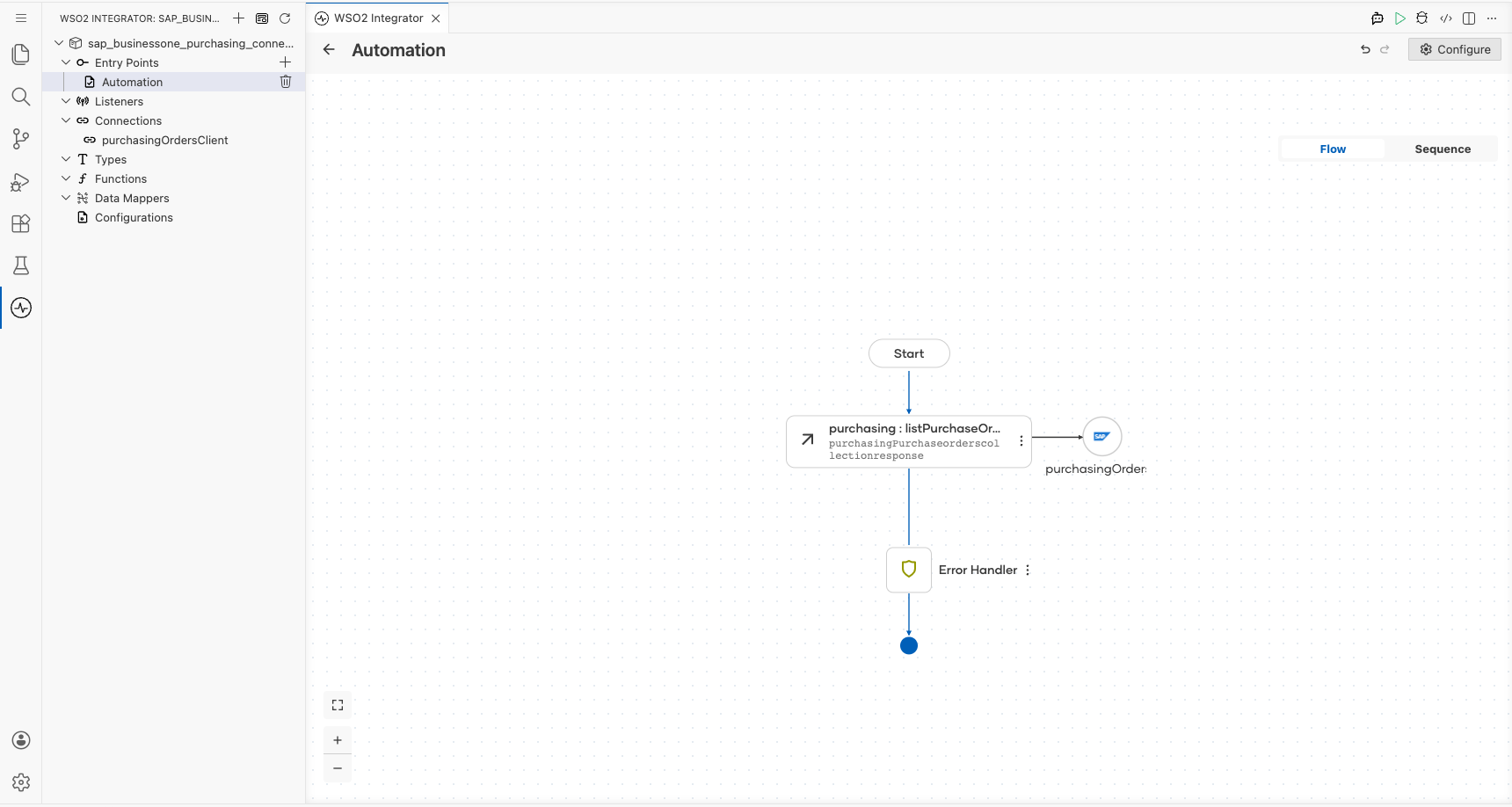Collapse the Connections section

(66, 120)
